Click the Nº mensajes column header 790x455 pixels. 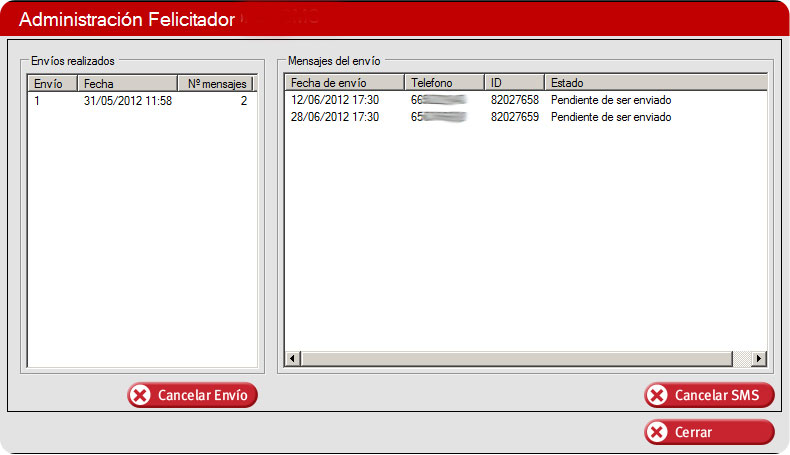(214, 84)
